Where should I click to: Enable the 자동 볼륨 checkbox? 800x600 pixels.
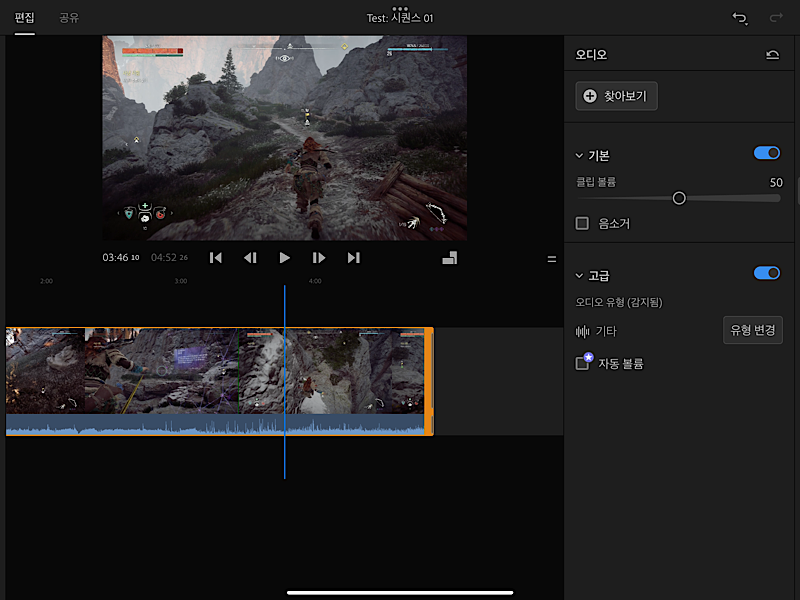[582, 363]
